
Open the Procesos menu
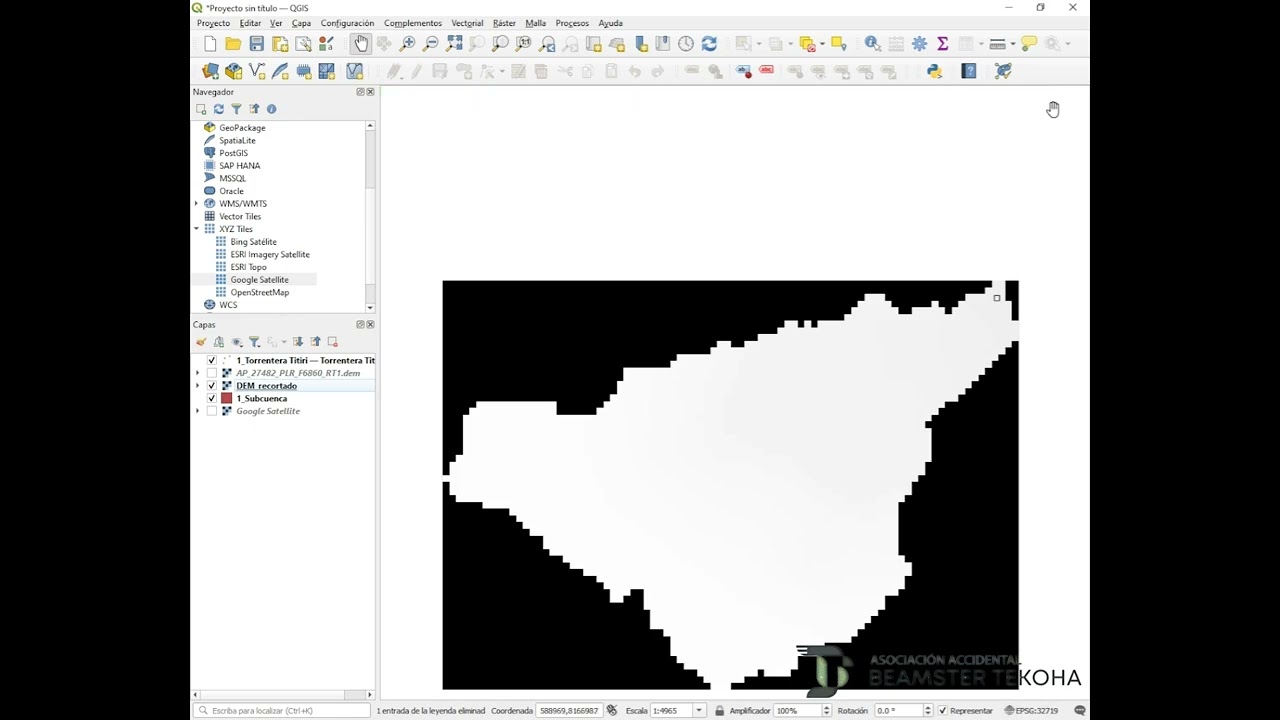(x=572, y=23)
